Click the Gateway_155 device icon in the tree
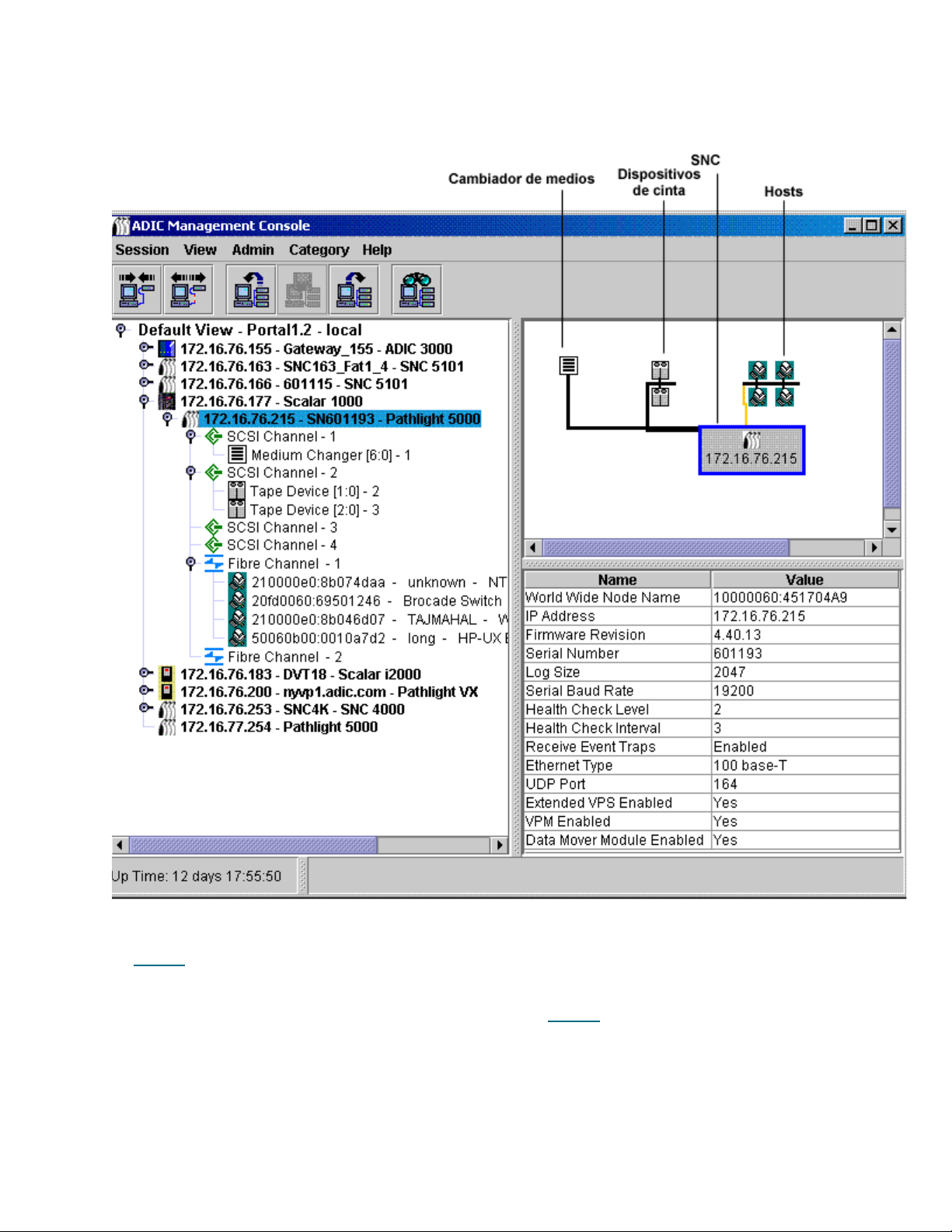Screen dimensions: 952x1232 166,348
